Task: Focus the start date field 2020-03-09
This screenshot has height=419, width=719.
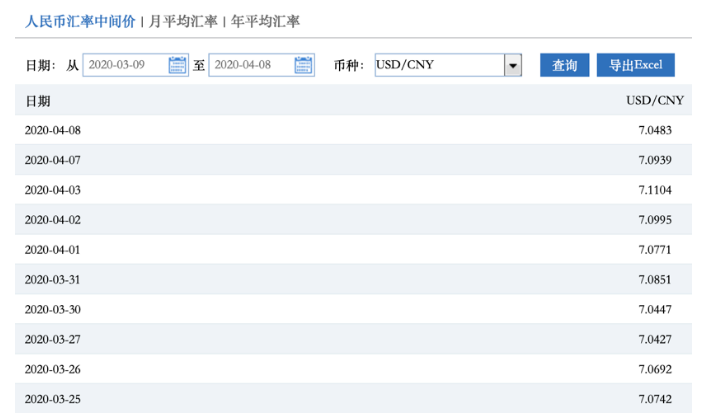Action: tap(125, 66)
